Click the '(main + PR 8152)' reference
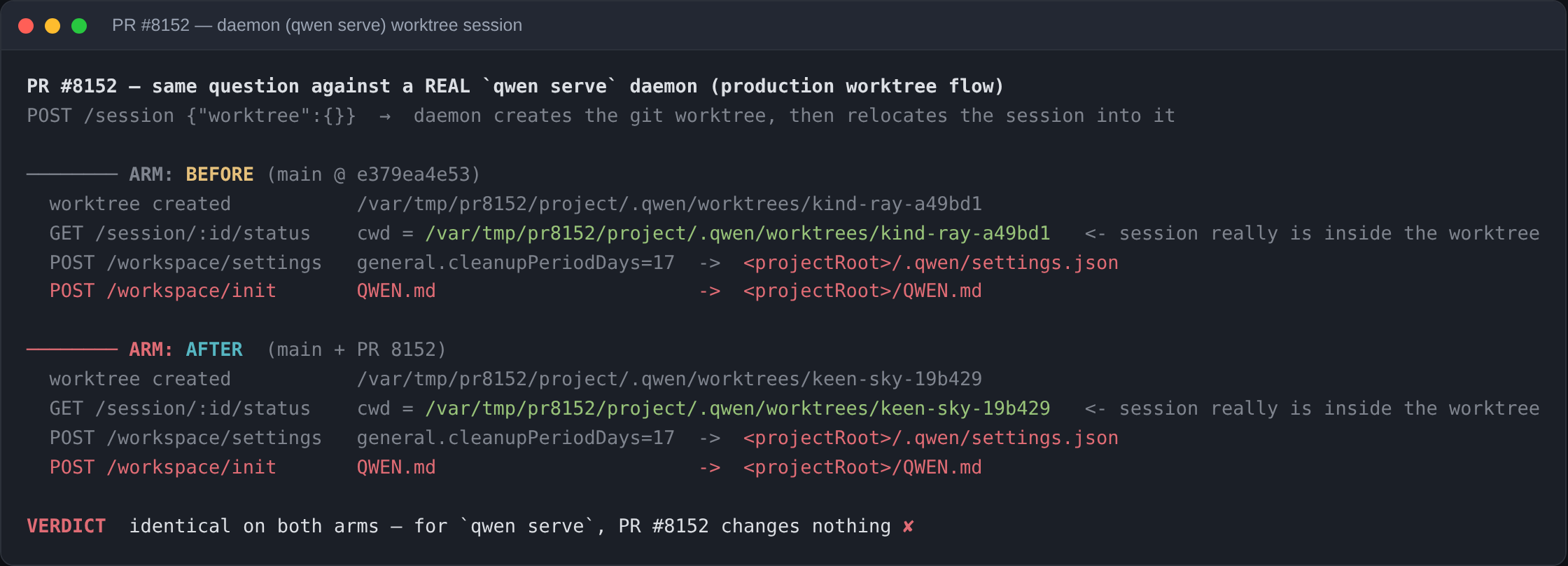This screenshot has height=566, width=1568. tap(356, 350)
